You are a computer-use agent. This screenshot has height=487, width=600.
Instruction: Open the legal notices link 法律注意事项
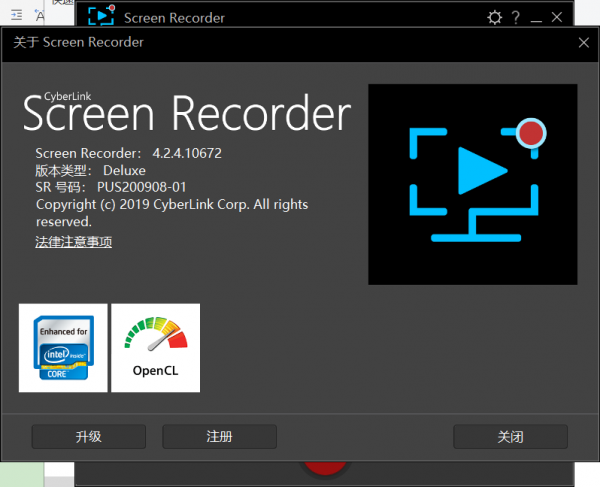click(73, 242)
